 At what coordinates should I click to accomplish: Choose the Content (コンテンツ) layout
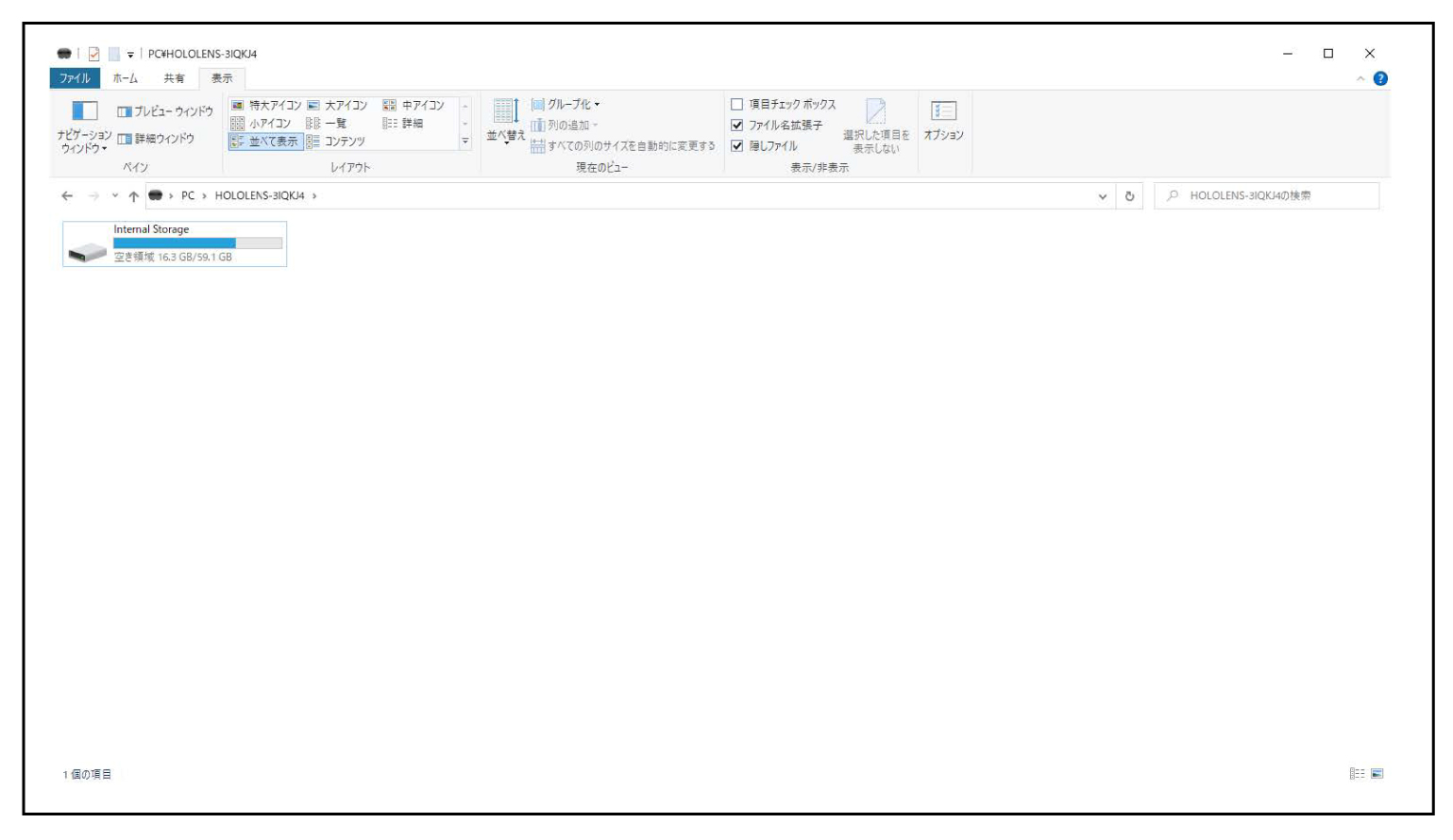point(336,142)
